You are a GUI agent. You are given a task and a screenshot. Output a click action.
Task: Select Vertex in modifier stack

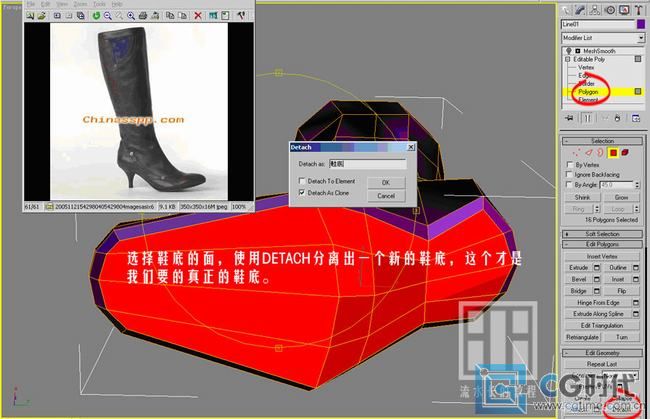[586, 67]
